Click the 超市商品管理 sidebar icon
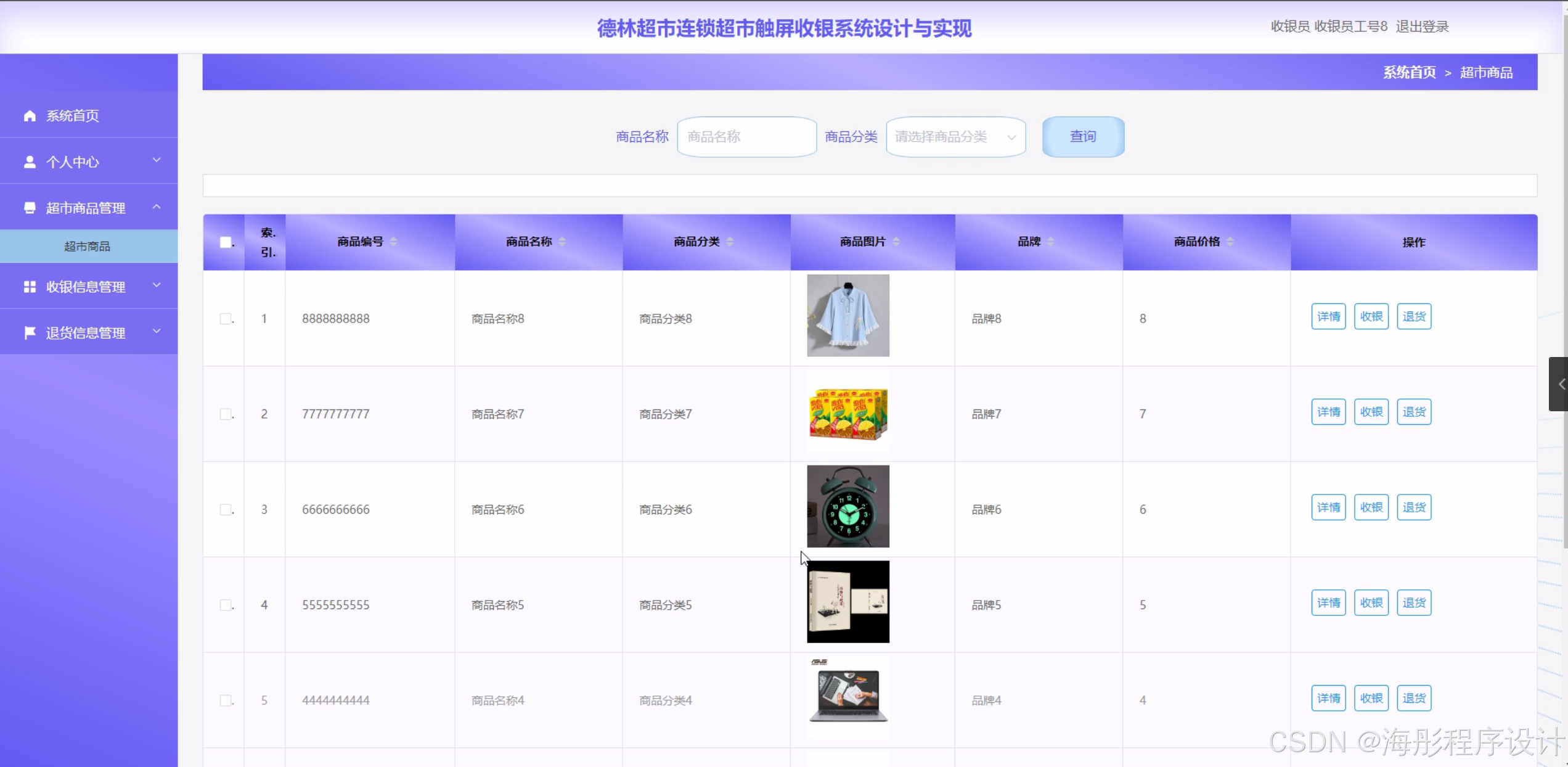The height and width of the screenshot is (767, 1568). 30,208
